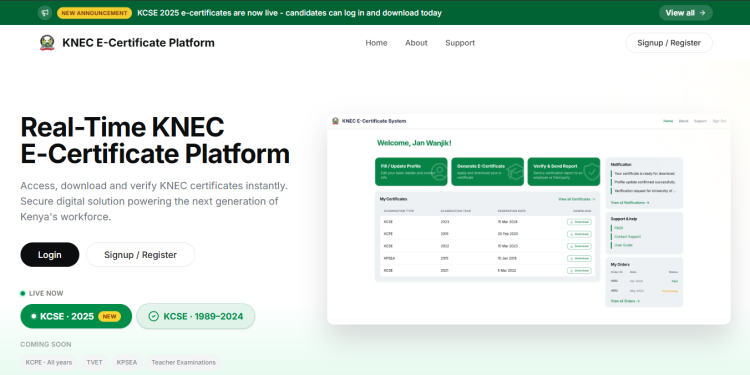The width and height of the screenshot is (750, 375).
Task: Click the KCPE - All years chip
Action: point(49,362)
